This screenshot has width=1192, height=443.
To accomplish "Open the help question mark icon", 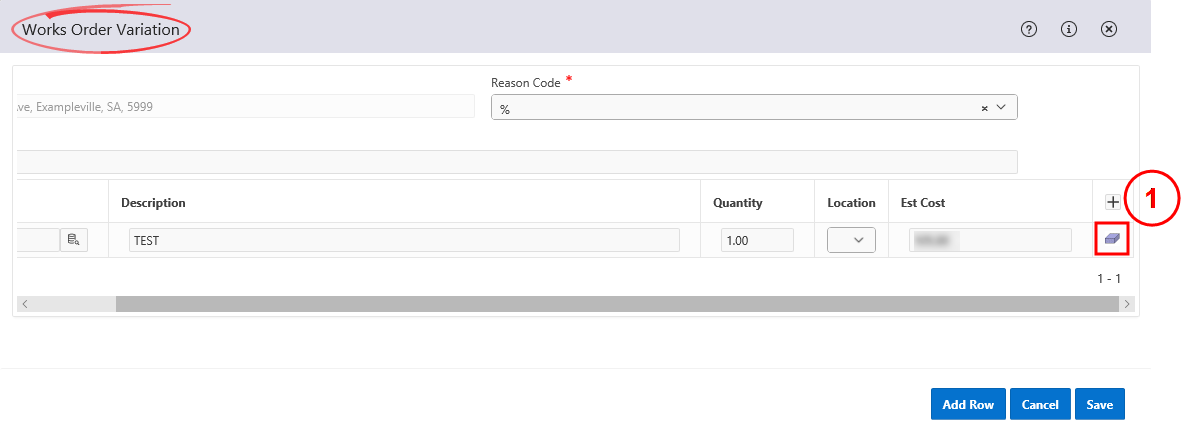I will [1028, 29].
